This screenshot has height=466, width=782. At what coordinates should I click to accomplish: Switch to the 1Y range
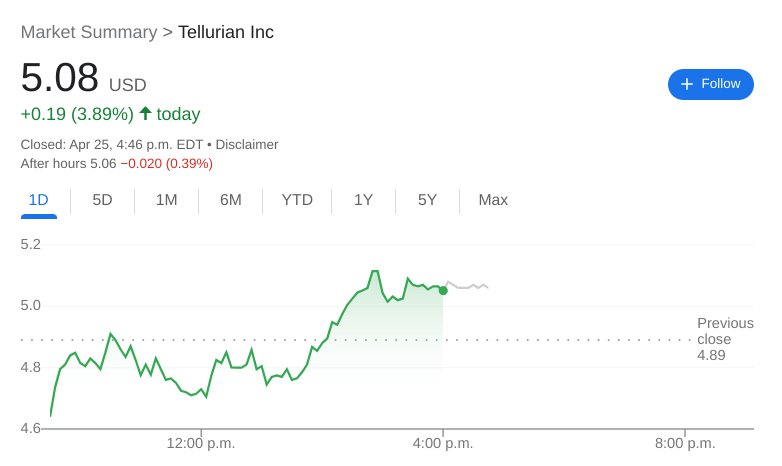click(363, 200)
